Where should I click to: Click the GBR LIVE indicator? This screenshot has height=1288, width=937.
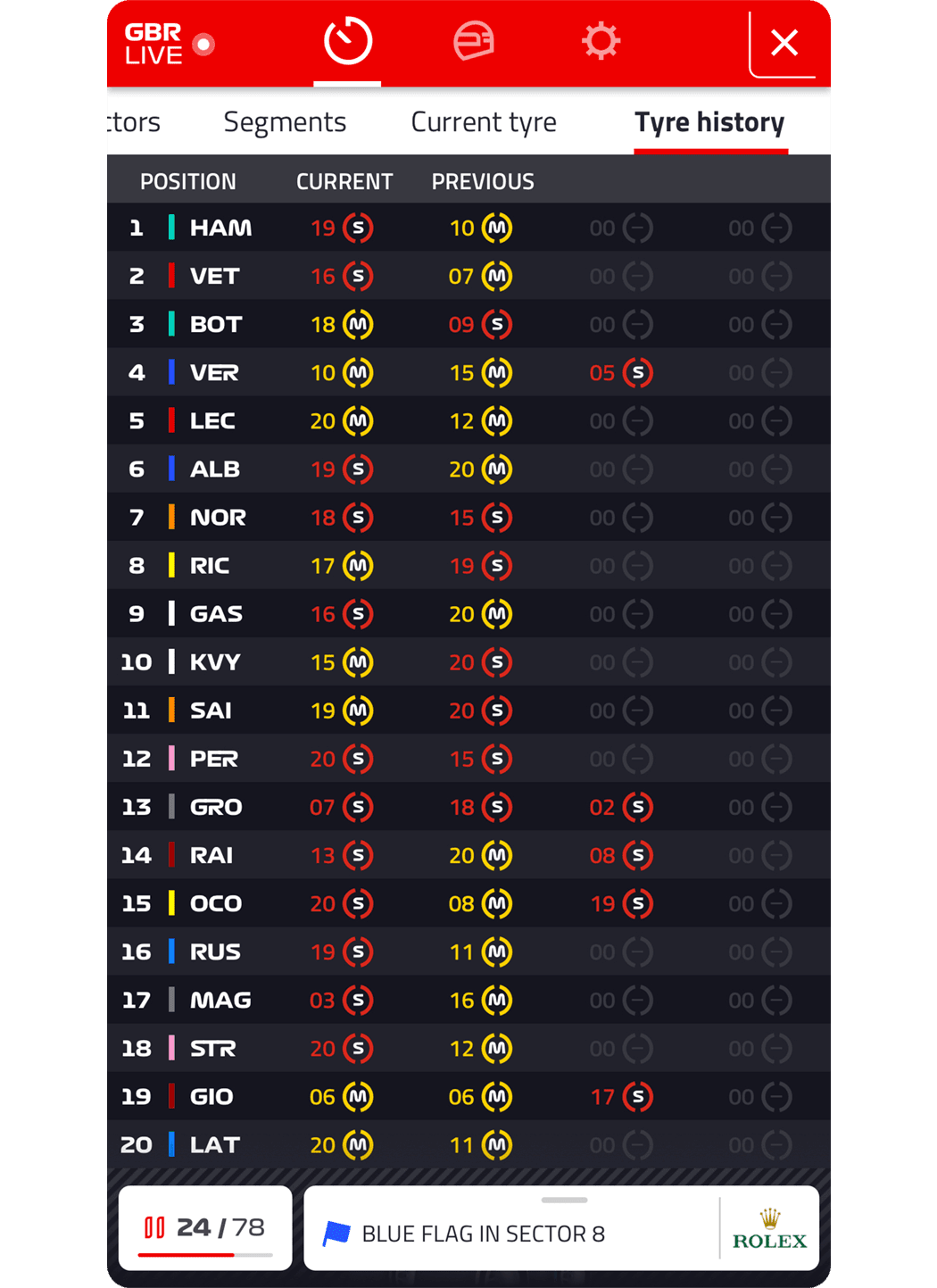(169, 44)
